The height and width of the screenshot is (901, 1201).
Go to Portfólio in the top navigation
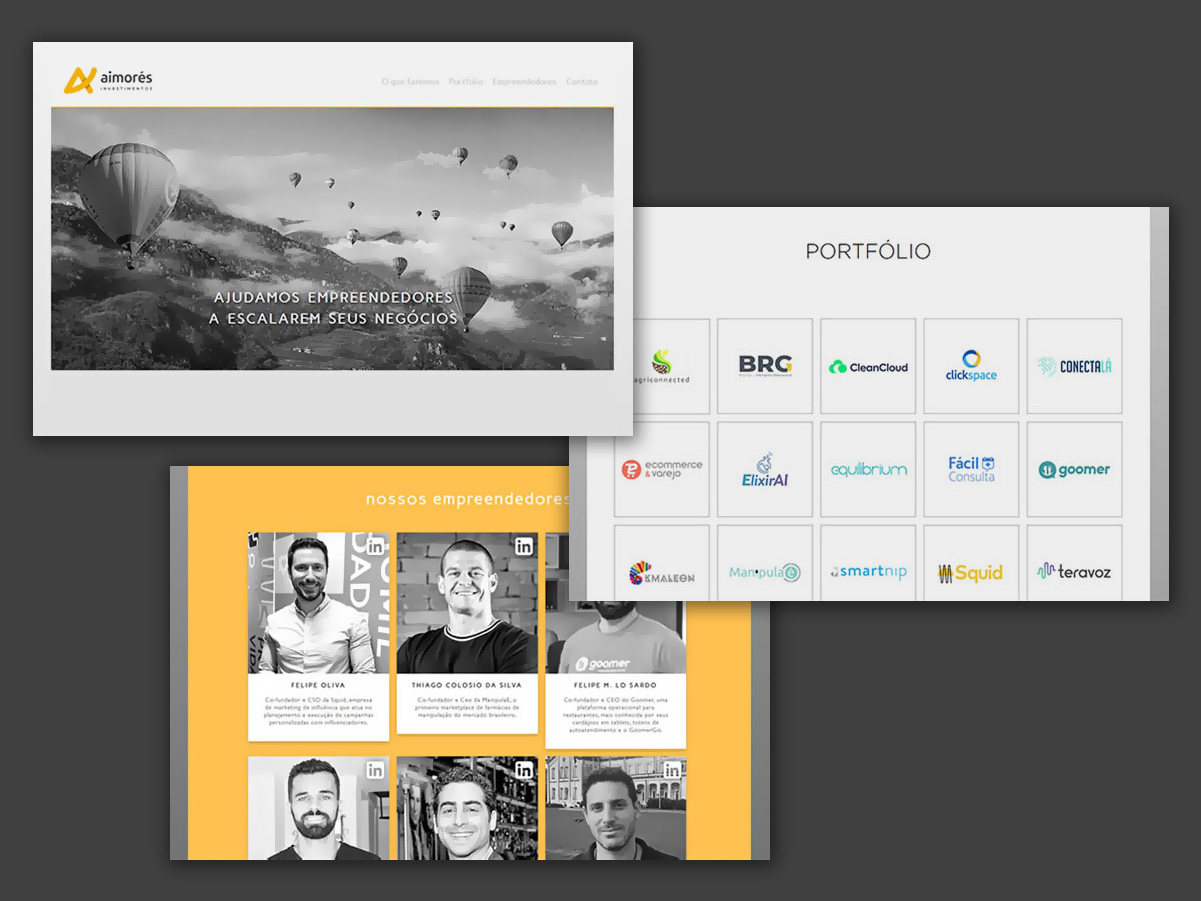point(466,82)
